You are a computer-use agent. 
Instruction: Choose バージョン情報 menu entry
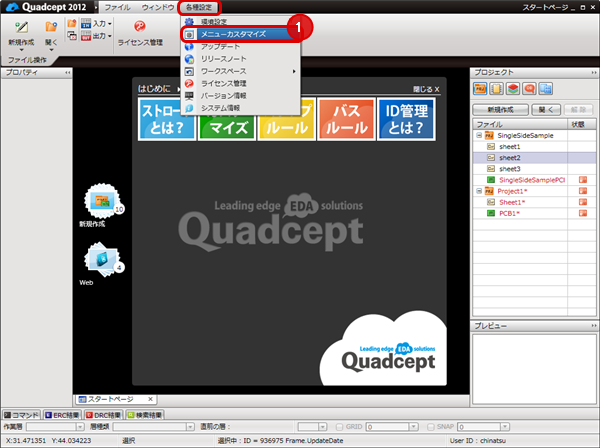pos(240,96)
